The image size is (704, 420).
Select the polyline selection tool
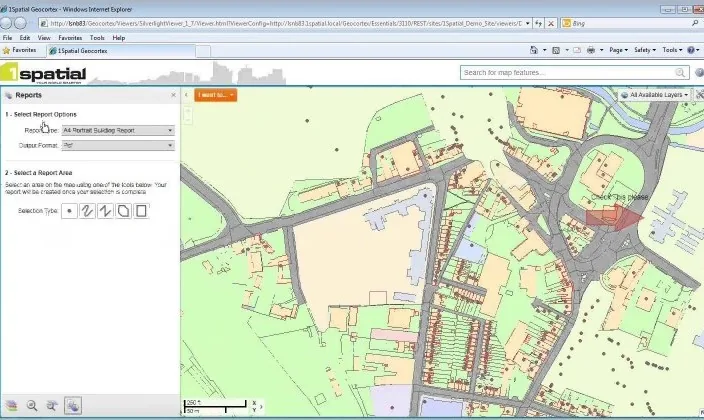pos(105,211)
